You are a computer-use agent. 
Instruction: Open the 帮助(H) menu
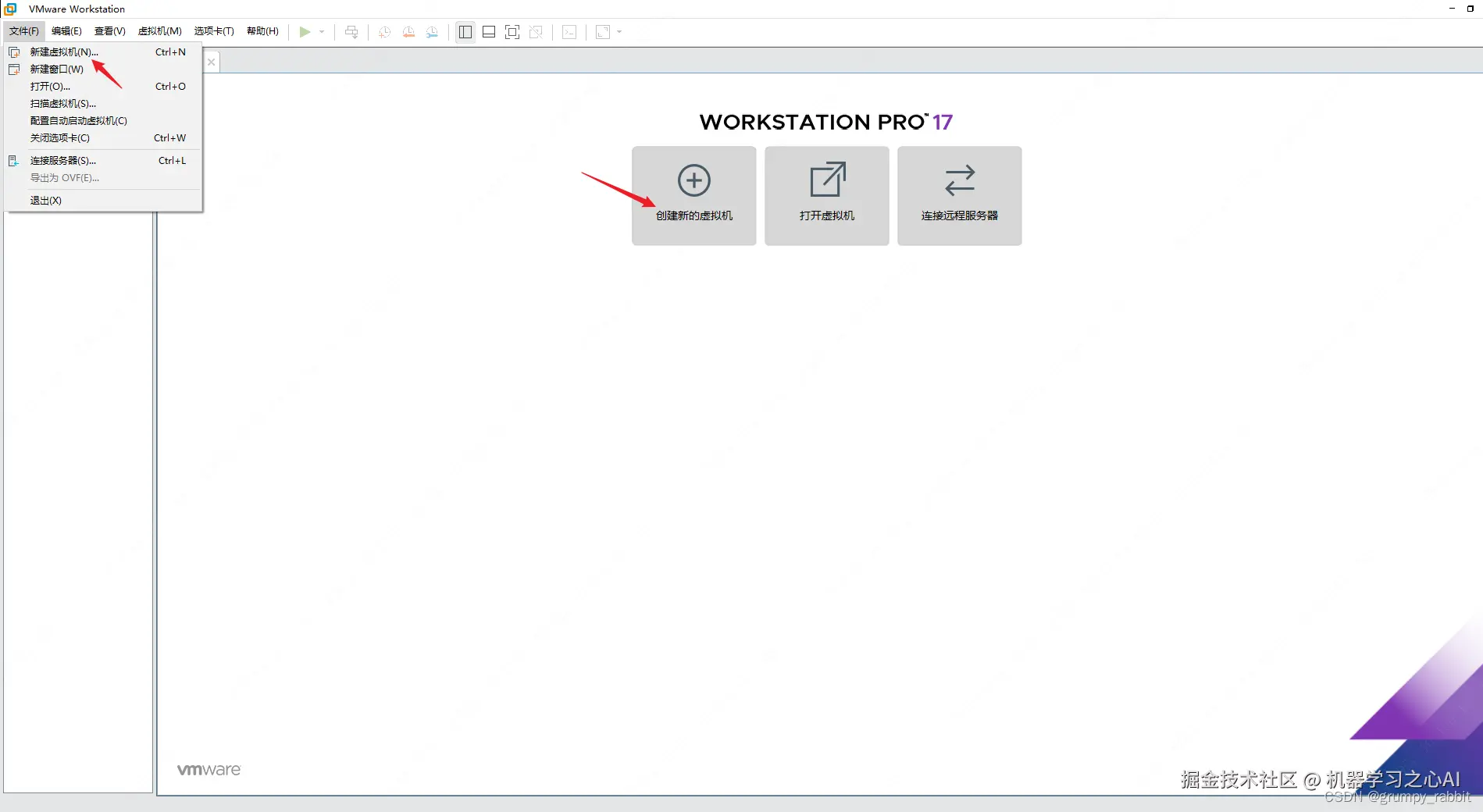tap(262, 31)
